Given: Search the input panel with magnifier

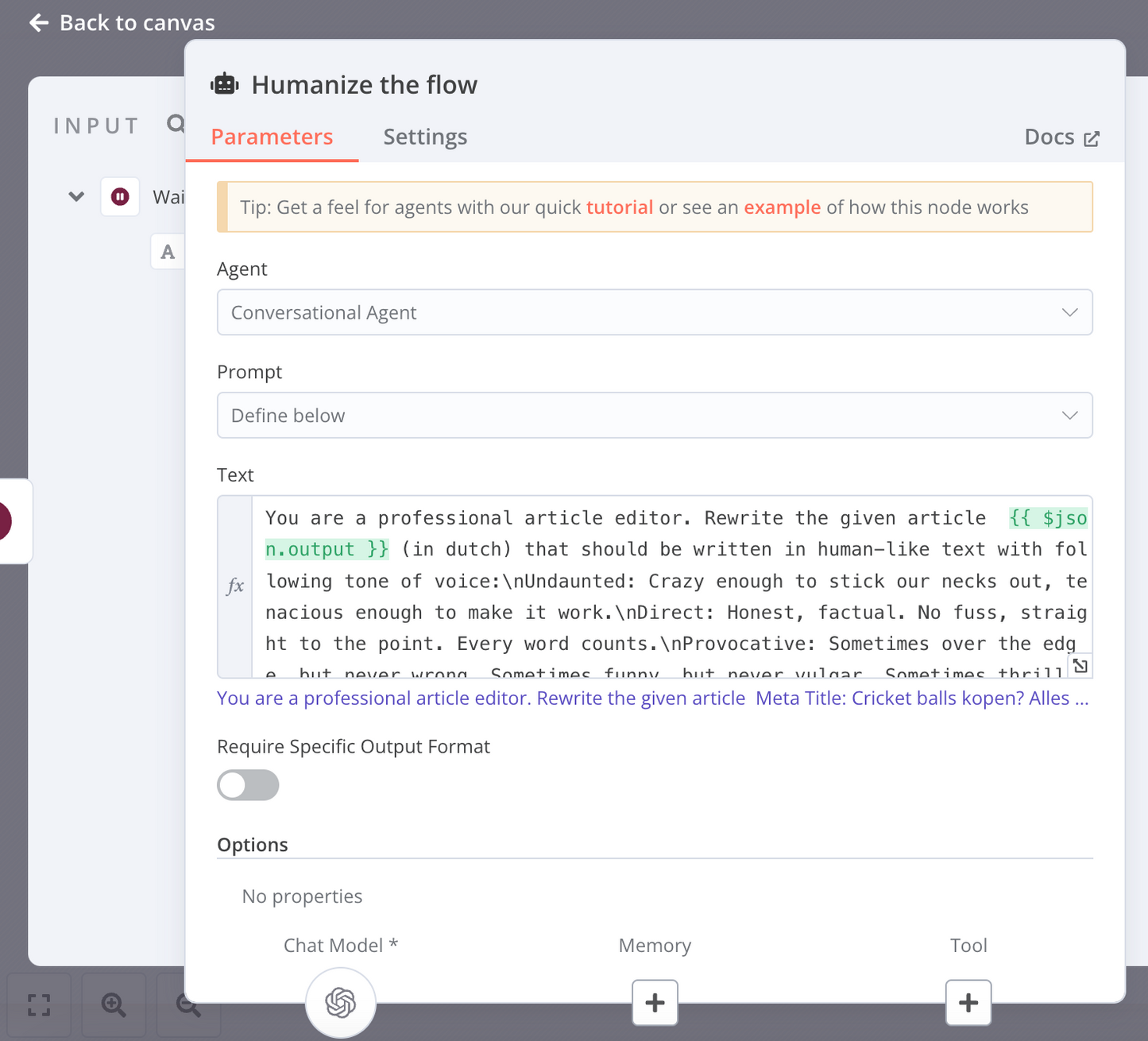Looking at the screenshot, I should [176, 124].
